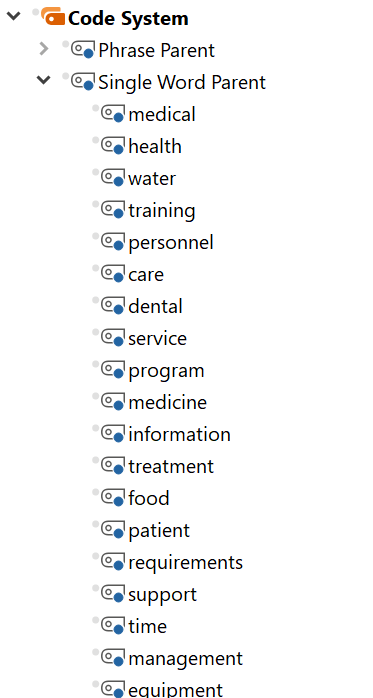Image resolution: width=373 pixels, height=698 pixels.
Task: Click the Phrase Parent code icon
Action: click(x=83, y=49)
